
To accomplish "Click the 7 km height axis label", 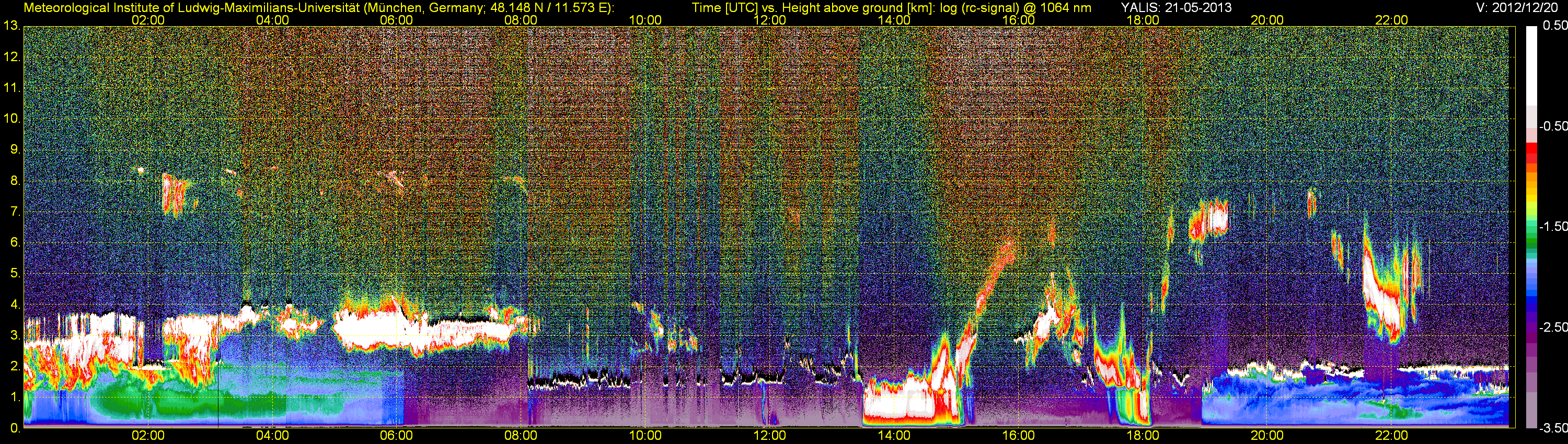I will (x=15, y=212).
